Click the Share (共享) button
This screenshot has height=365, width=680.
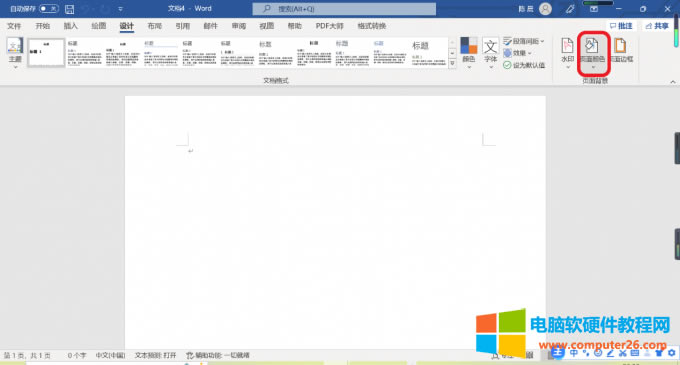pyautogui.click(x=657, y=26)
